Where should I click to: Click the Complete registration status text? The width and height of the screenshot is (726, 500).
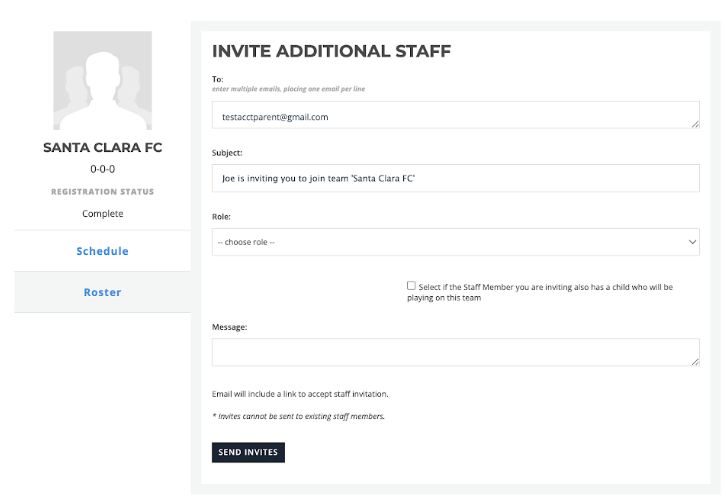(102, 213)
